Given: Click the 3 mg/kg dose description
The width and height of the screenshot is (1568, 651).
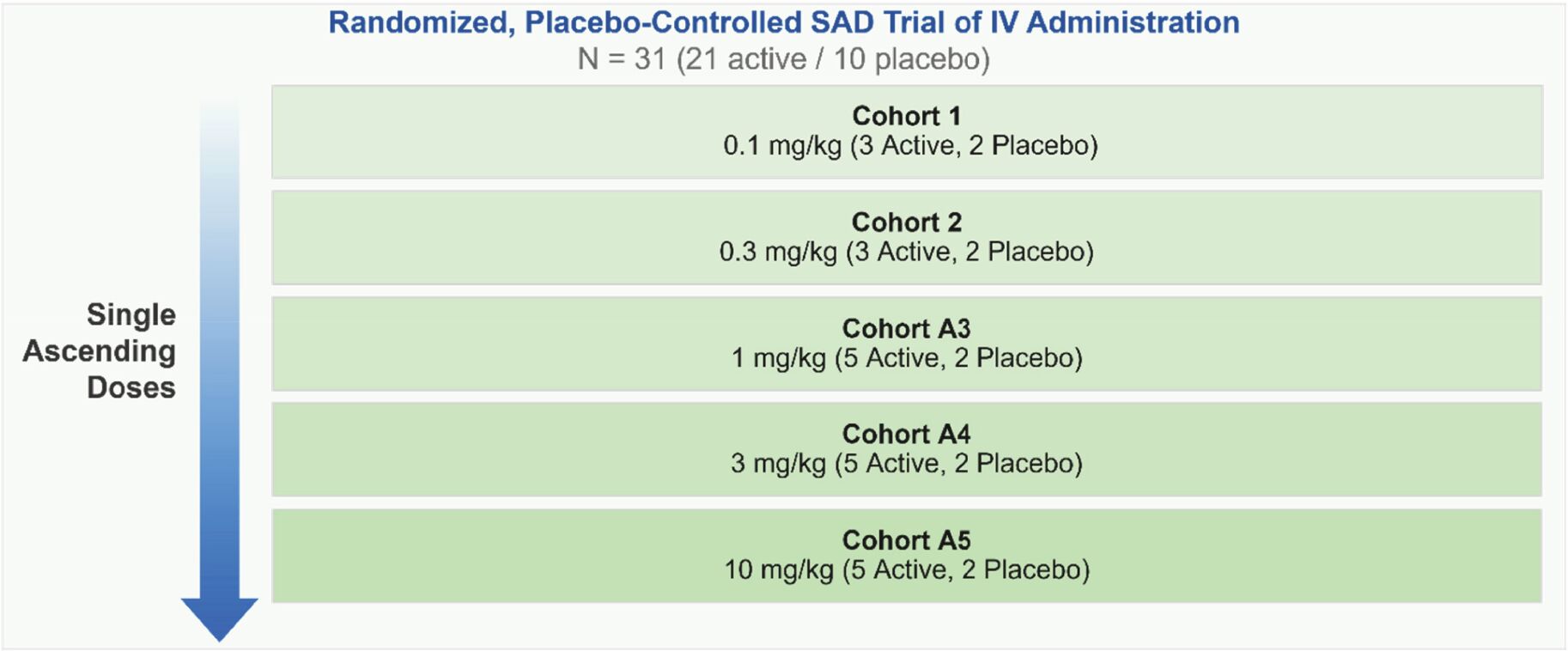Looking at the screenshot, I should (x=906, y=464).
